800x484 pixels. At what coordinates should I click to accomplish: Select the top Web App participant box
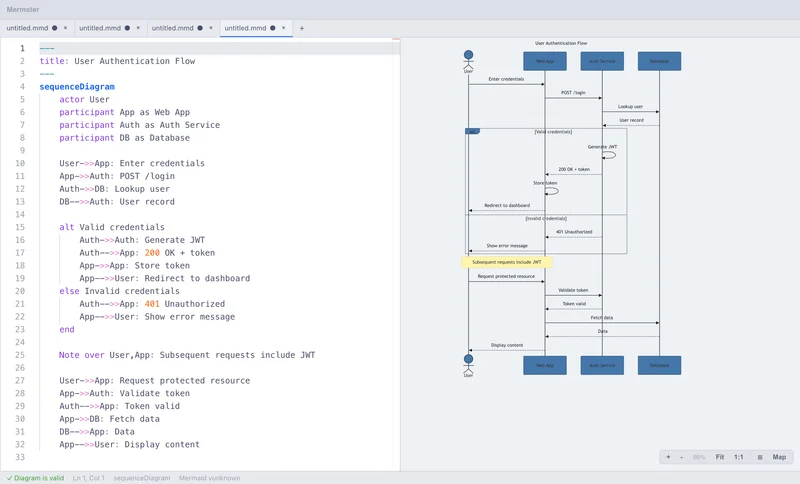[545, 61]
